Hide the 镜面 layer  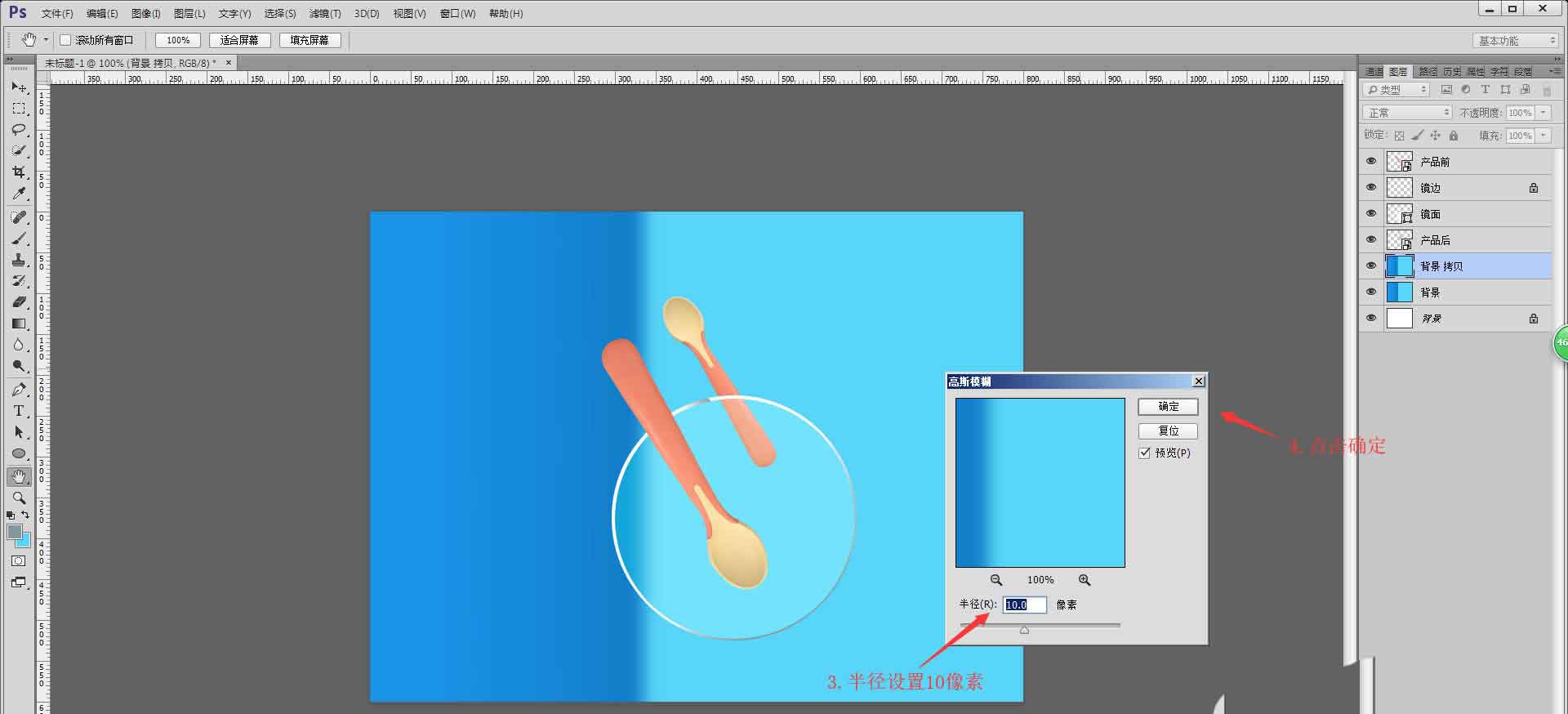tap(1371, 214)
